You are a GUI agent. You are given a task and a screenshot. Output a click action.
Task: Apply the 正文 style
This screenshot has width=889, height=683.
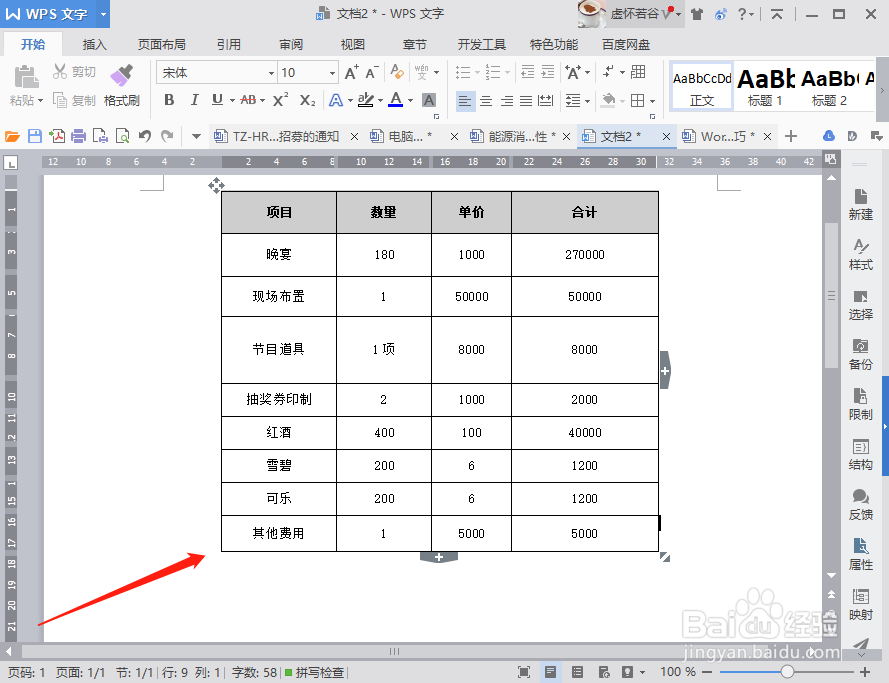point(701,87)
